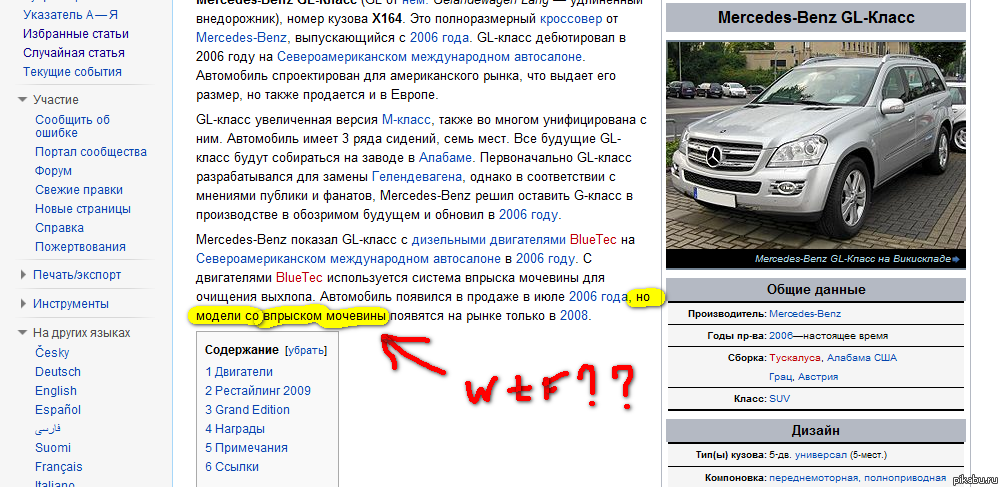This screenshot has height=487, width=999.
Task: Open Текущие события link
Action: click(72, 71)
